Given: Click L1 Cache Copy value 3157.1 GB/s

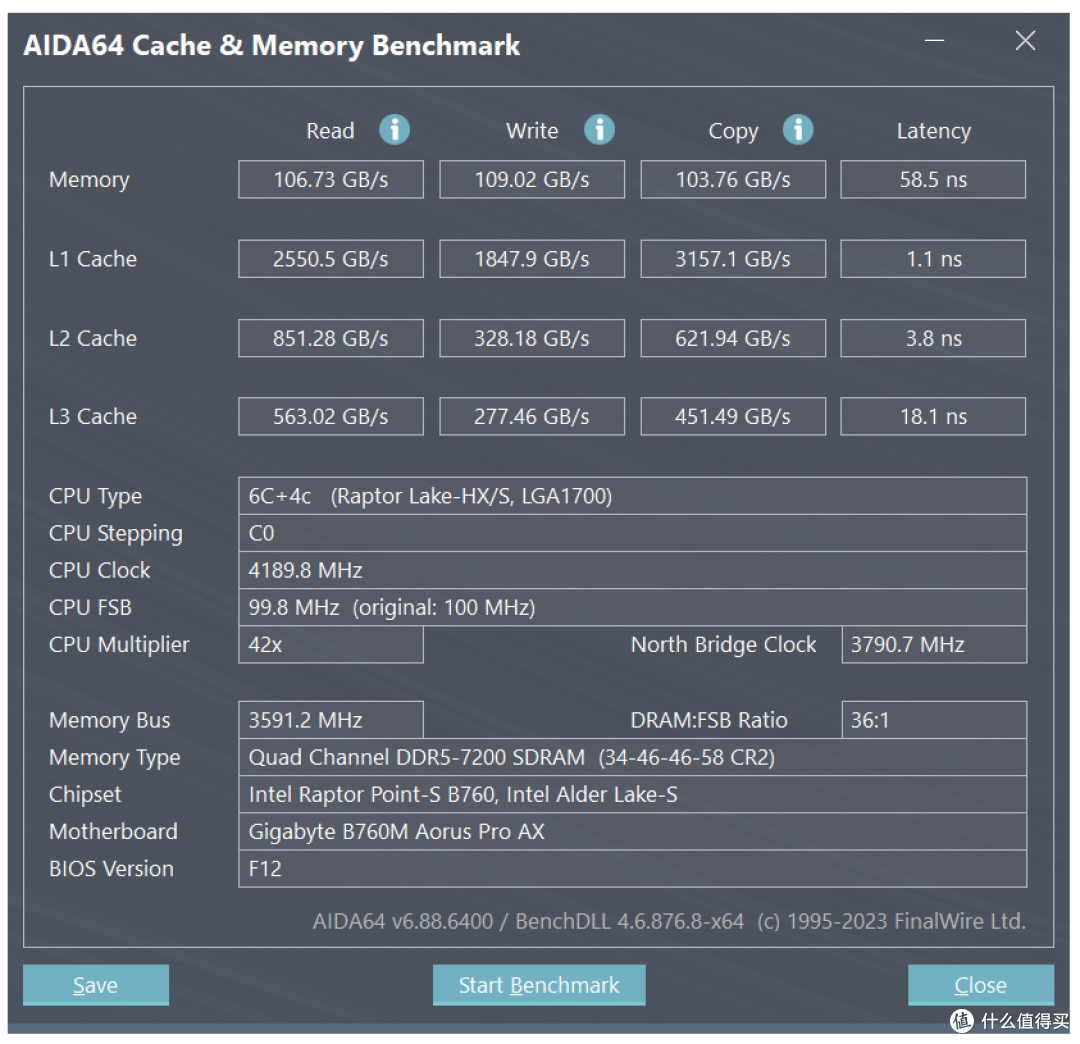Looking at the screenshot, I should 733,259.
